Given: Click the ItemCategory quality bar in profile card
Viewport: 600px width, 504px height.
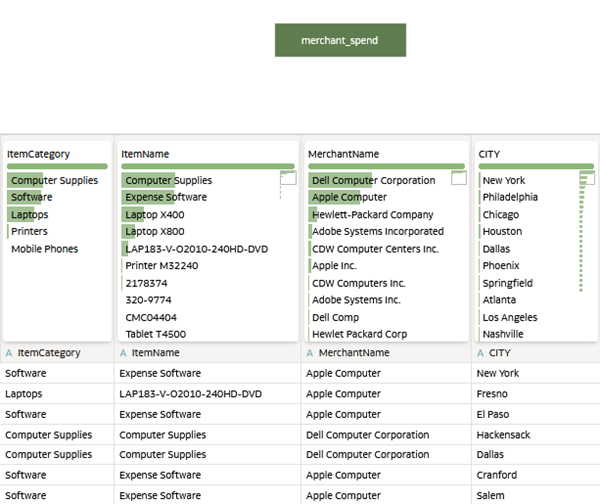Looking at the screenshot, I should coord(57,166).
